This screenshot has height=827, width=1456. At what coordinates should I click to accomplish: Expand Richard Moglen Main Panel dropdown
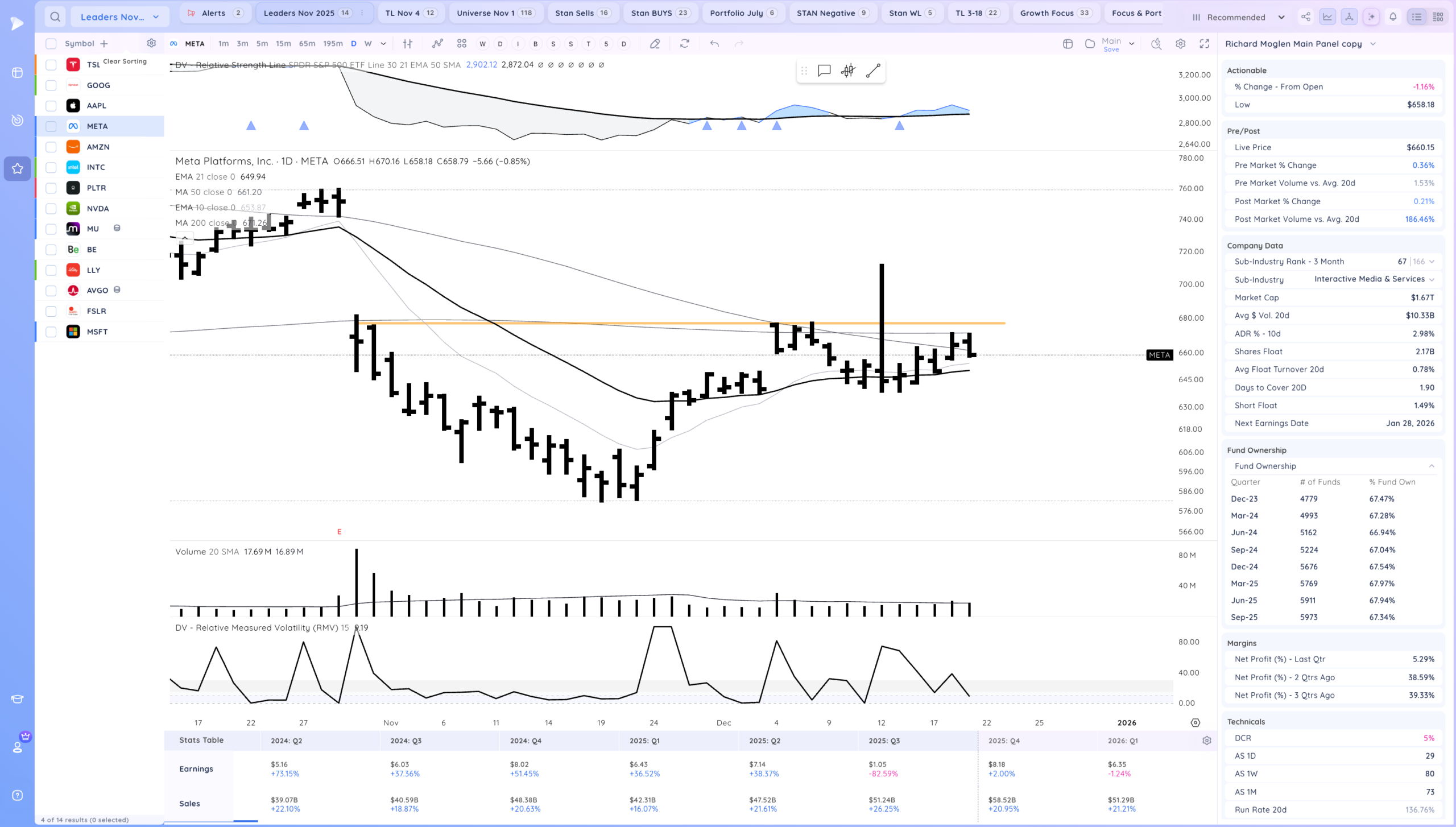pos(1373,44)
